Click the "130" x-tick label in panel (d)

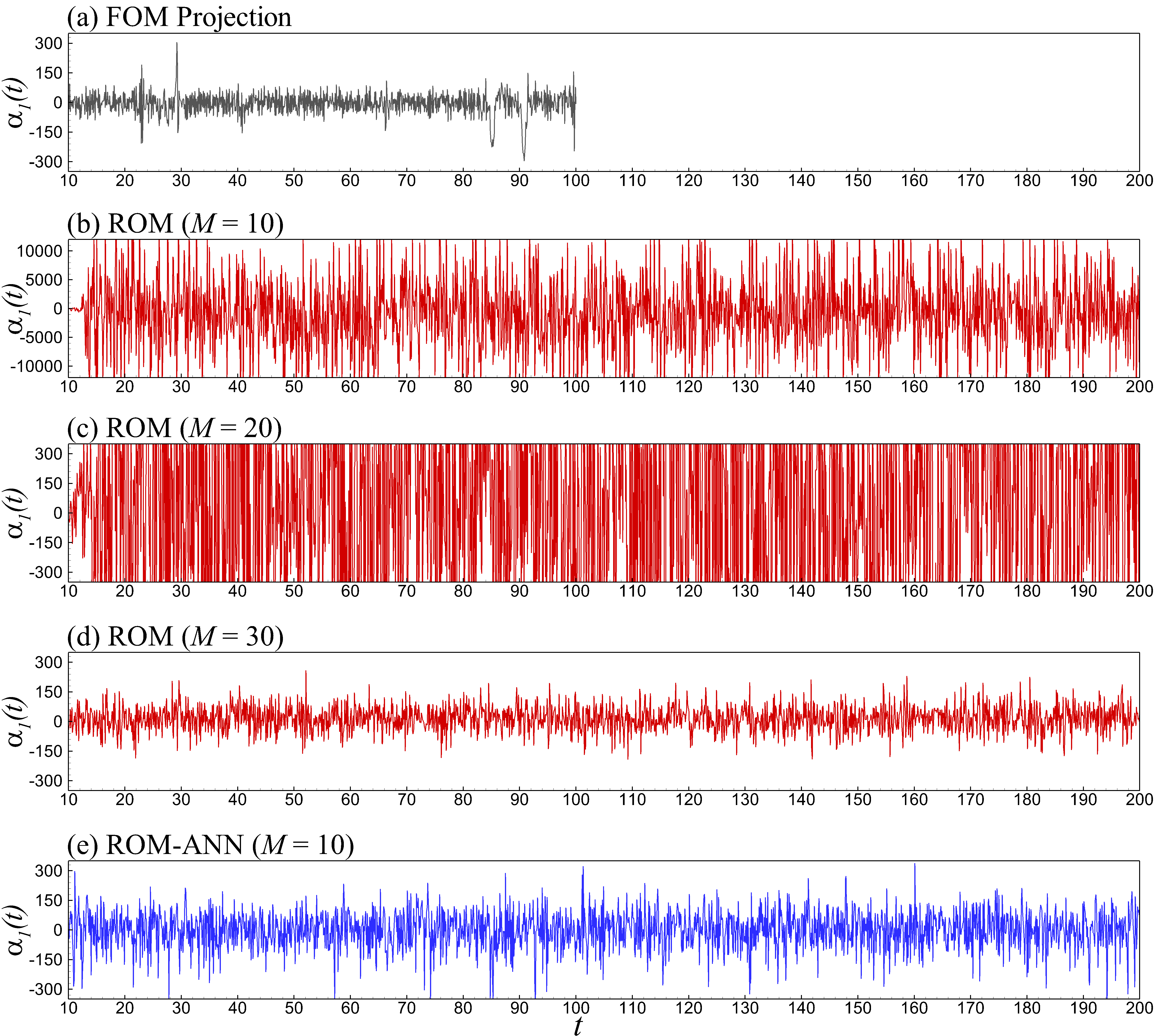pyautogui.click(x=745, y=799)
